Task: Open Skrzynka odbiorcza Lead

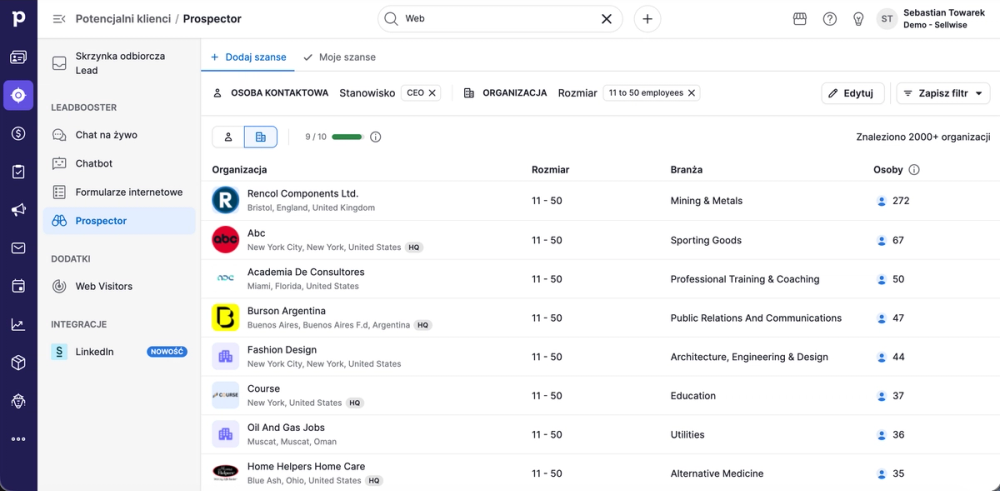Action: coord(119,63)
